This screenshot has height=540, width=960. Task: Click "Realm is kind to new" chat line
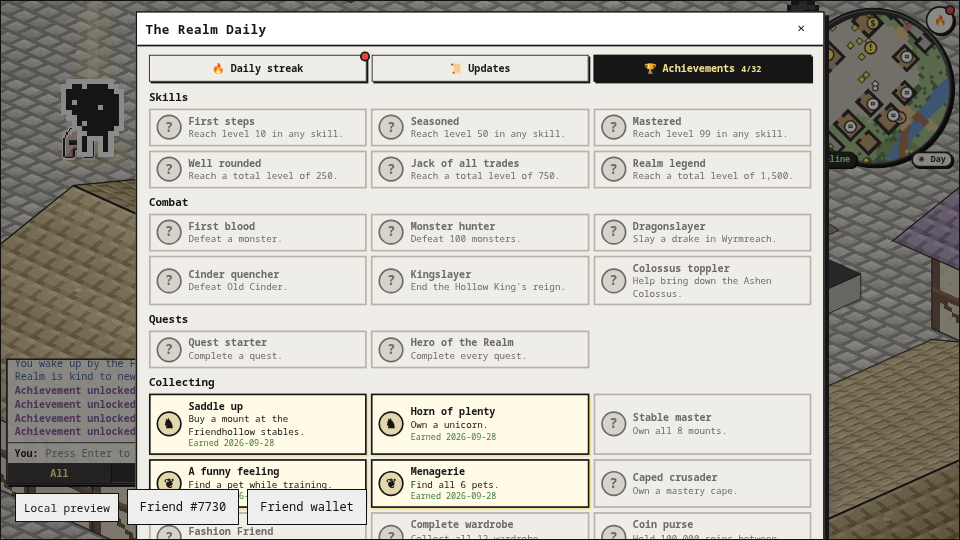click(75, 377)
